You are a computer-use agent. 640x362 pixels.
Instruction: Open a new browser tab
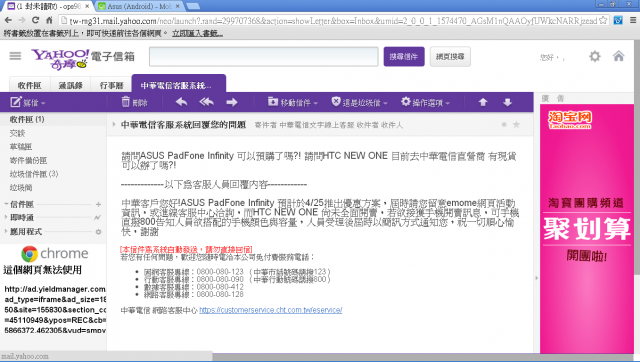193,6
